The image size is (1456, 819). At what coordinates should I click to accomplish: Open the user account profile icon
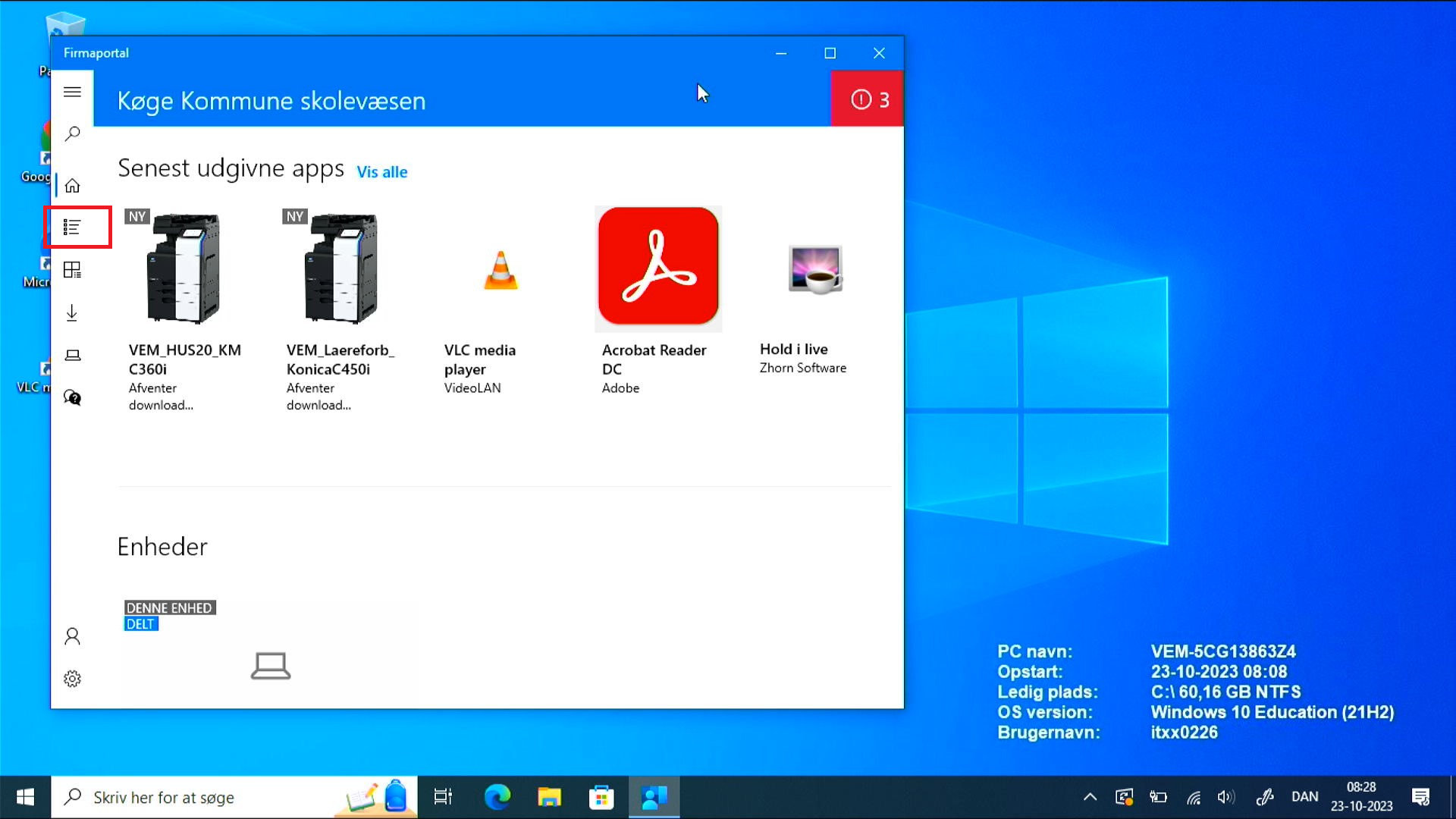pos(72,636)
